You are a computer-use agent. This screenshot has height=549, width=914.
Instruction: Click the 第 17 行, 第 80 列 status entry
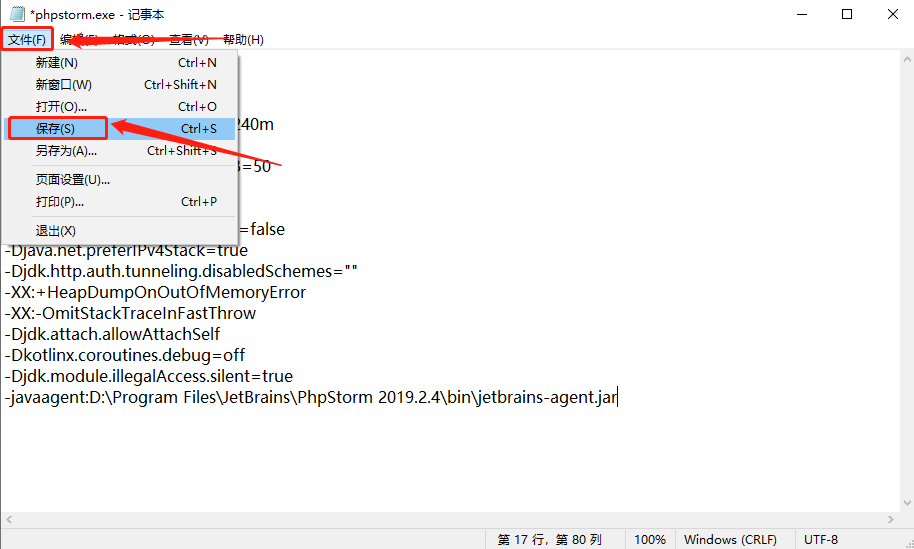[549, 540]
